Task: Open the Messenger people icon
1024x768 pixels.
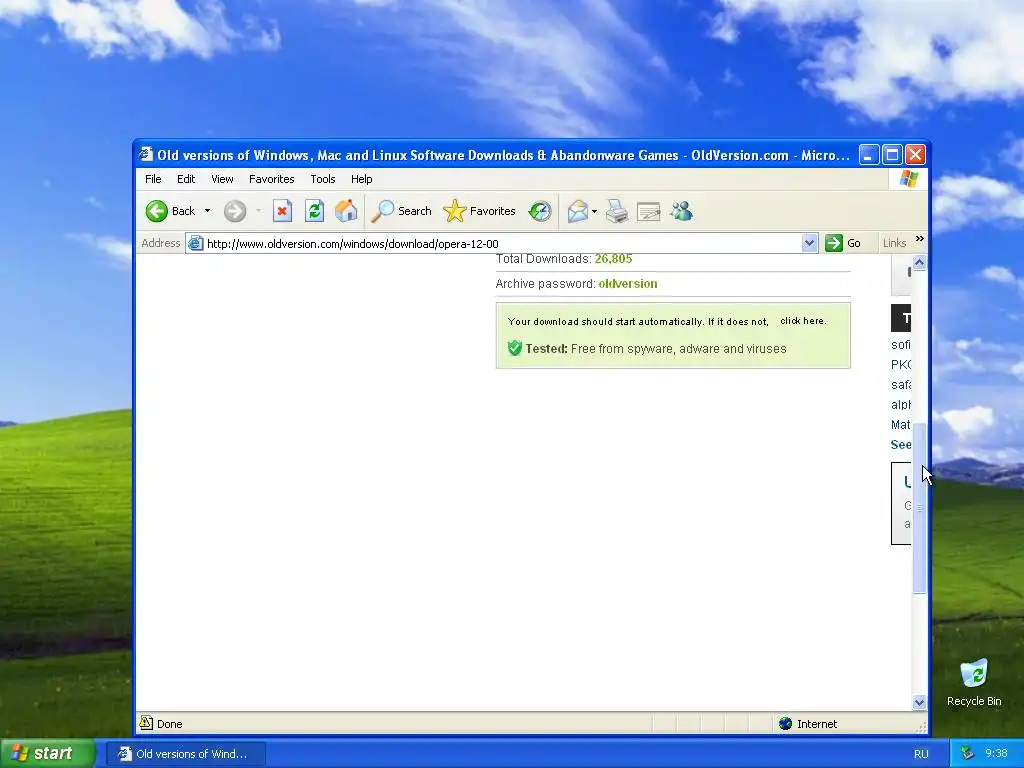Action: point(681,211)
